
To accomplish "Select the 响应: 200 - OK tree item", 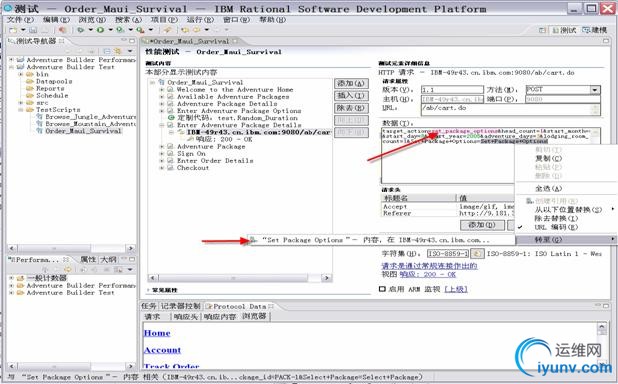I will click(224, 140).
